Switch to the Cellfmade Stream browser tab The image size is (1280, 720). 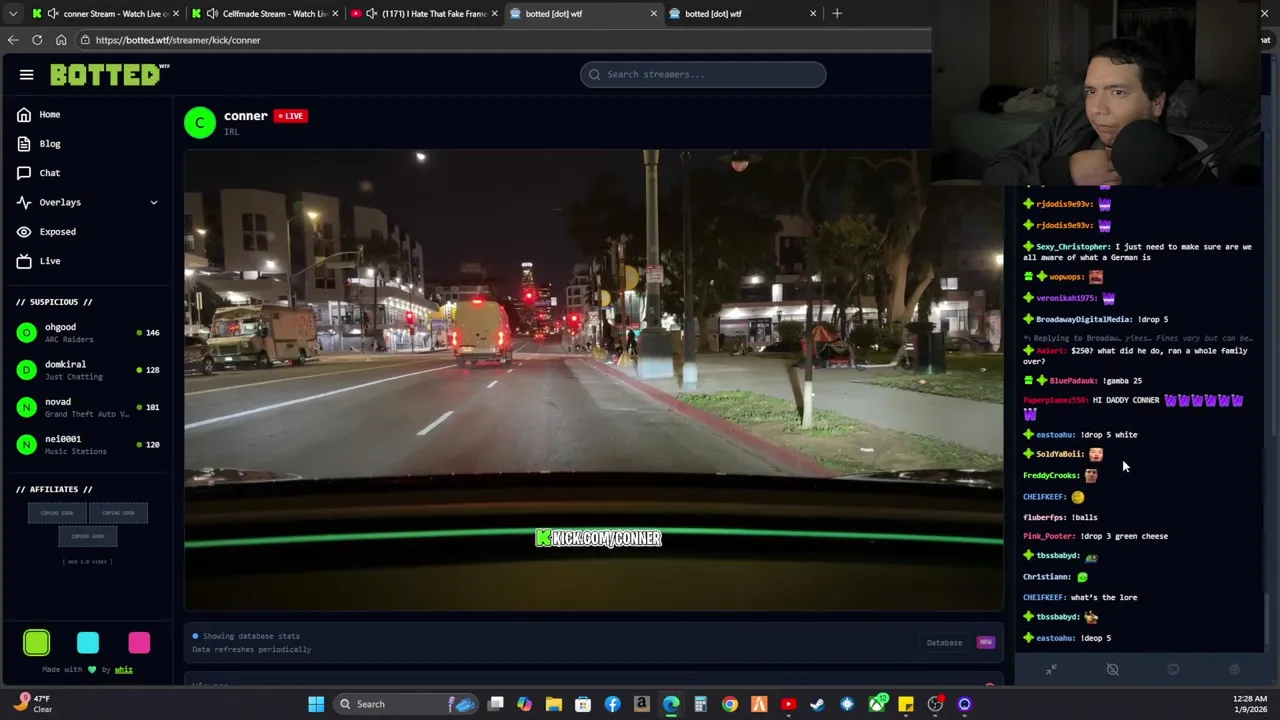tap(264, 13)
